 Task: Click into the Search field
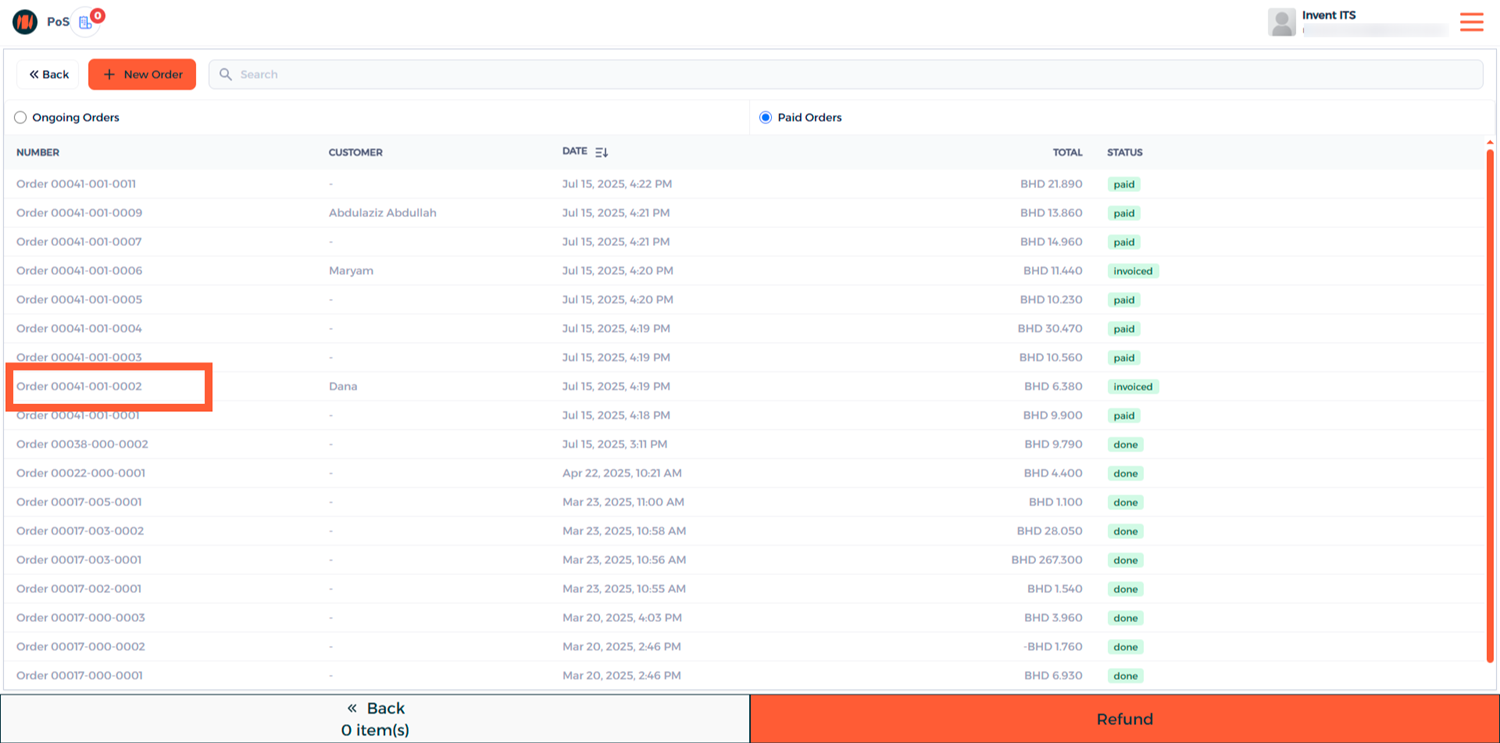coord(850,74)
